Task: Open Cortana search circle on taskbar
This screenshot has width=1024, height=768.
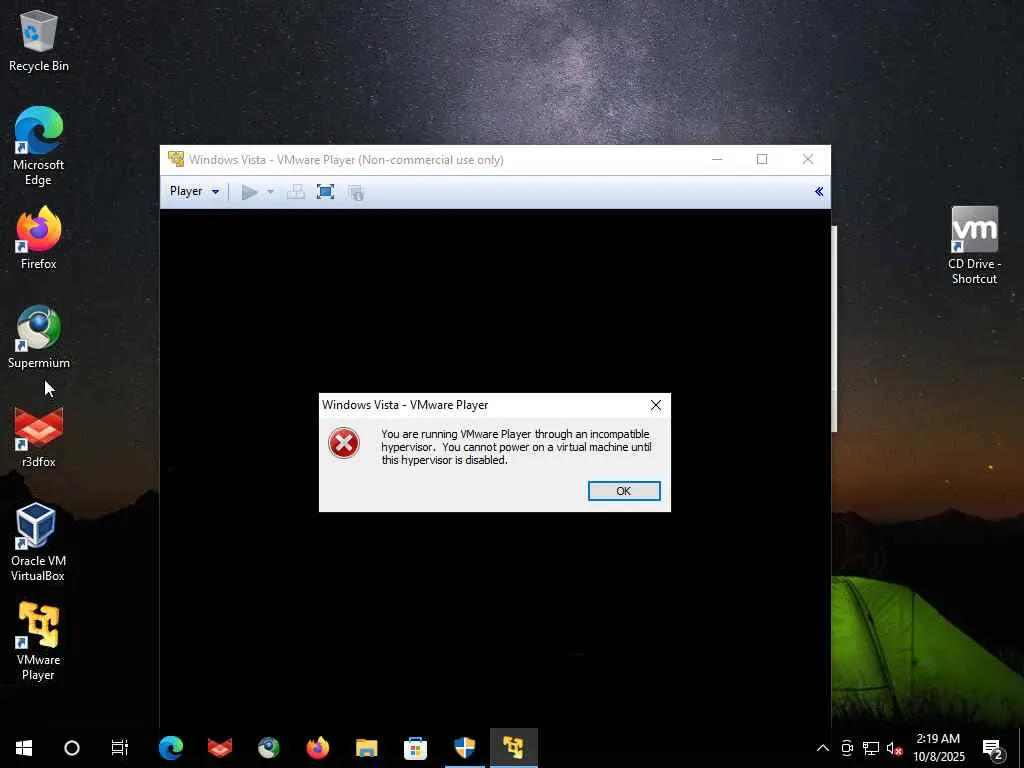Action: [x=72, y=748]
